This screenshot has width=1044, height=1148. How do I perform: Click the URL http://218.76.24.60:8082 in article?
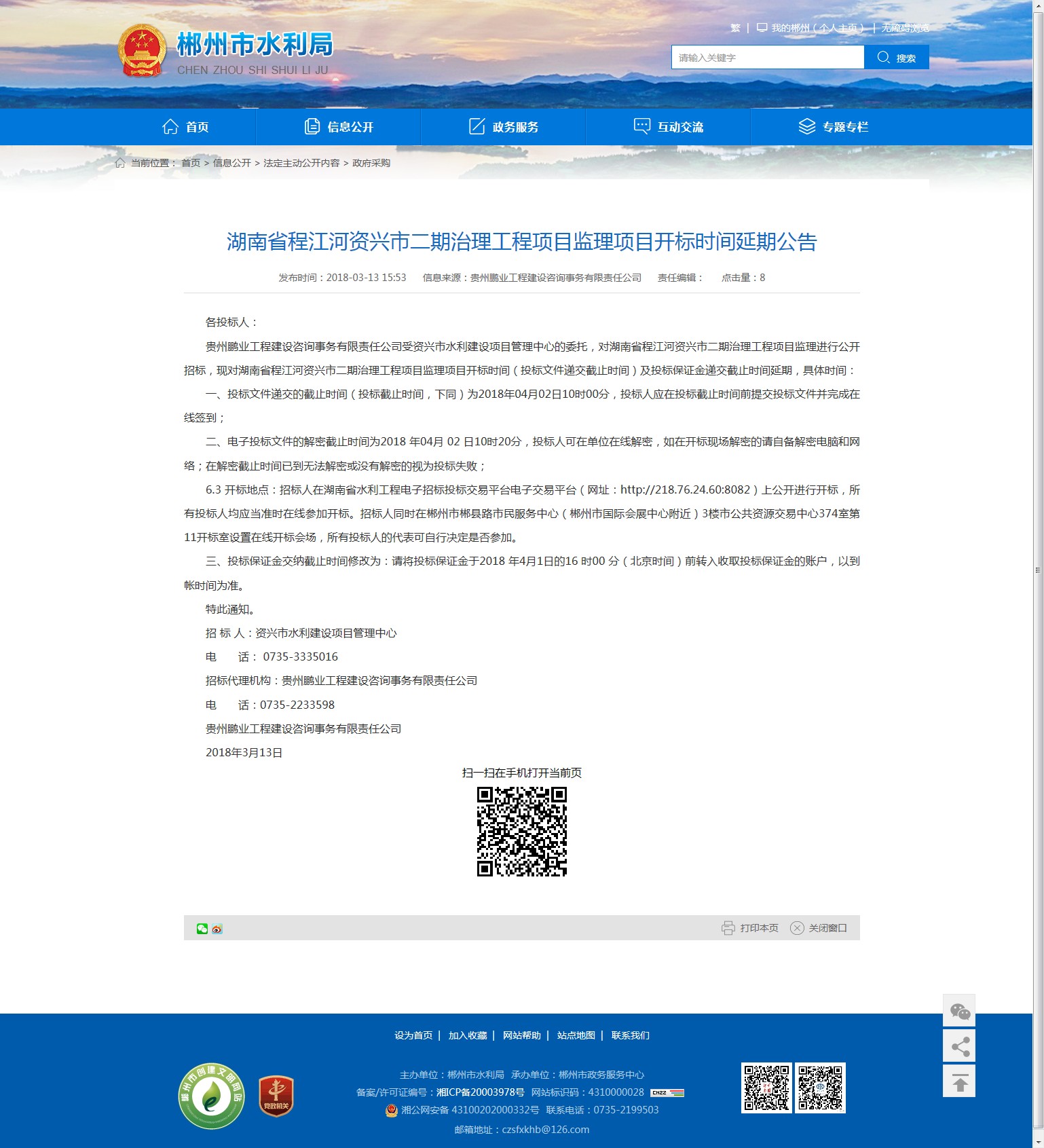click(x=686, y=489)
